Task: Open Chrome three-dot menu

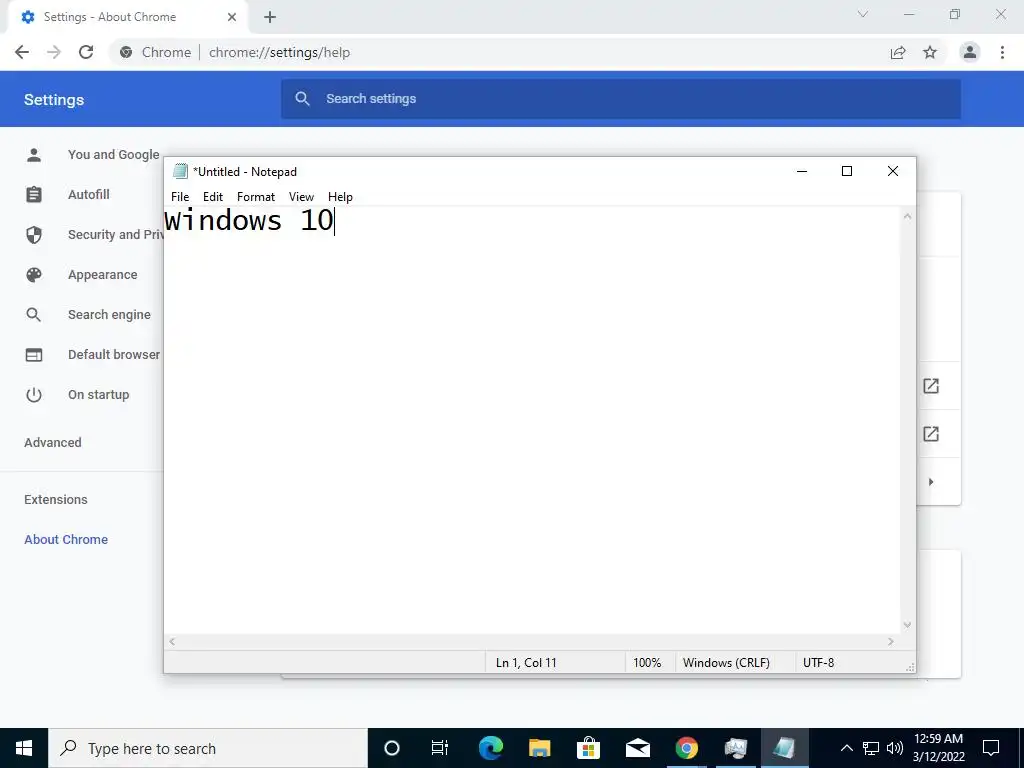Action: (x=1002, y=52)
